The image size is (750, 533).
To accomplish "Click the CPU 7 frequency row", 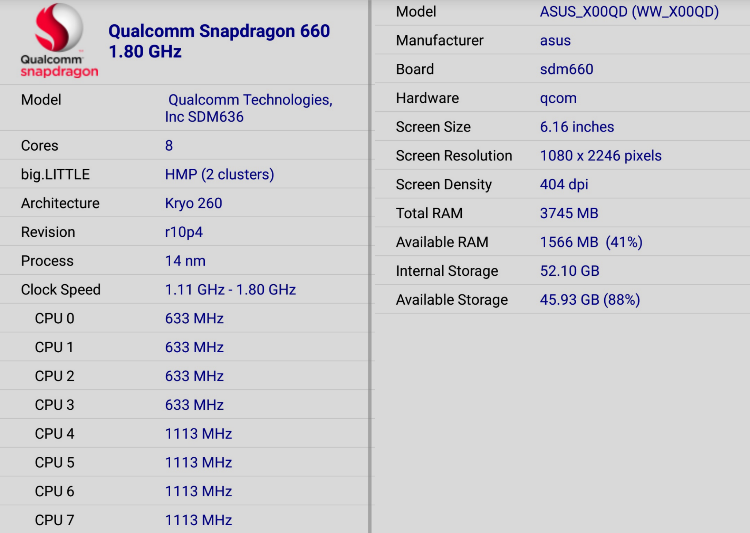I will point(186,520).
